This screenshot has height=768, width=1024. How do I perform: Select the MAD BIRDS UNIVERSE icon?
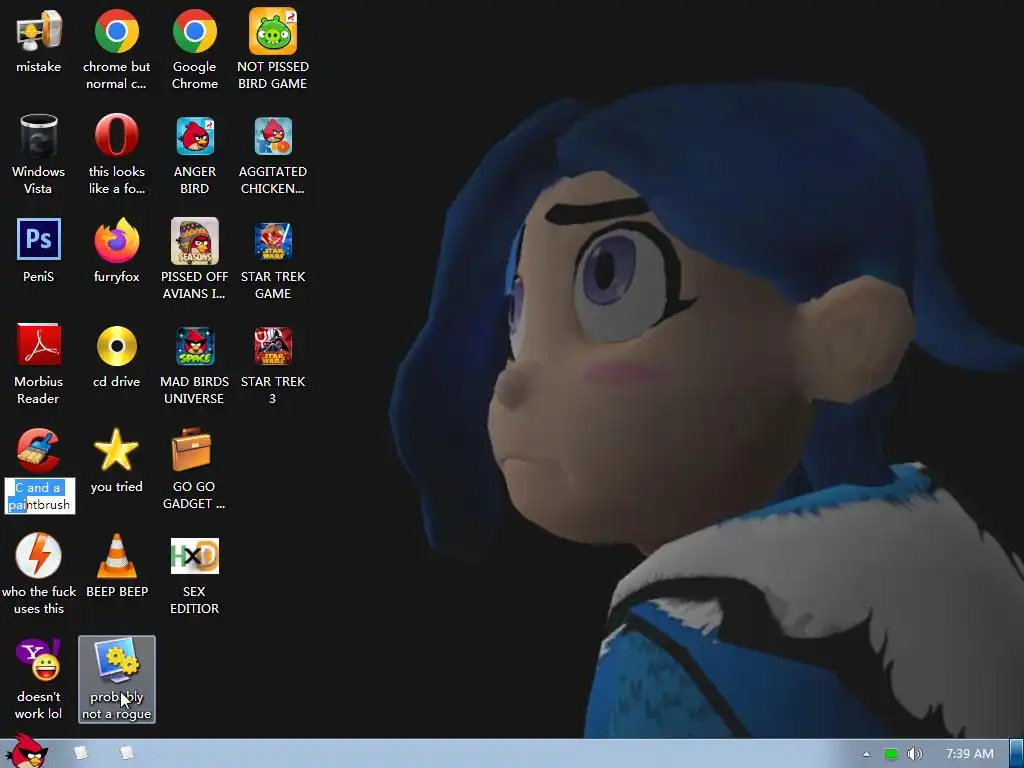[x=195, y=346]
